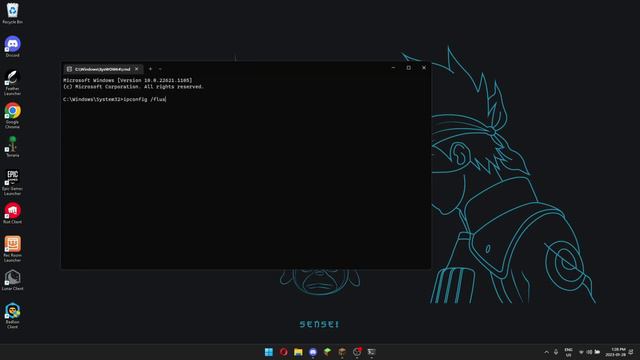Select the Lunar Client desktop shortcut
Screen dimensions: 640x360
12,280
